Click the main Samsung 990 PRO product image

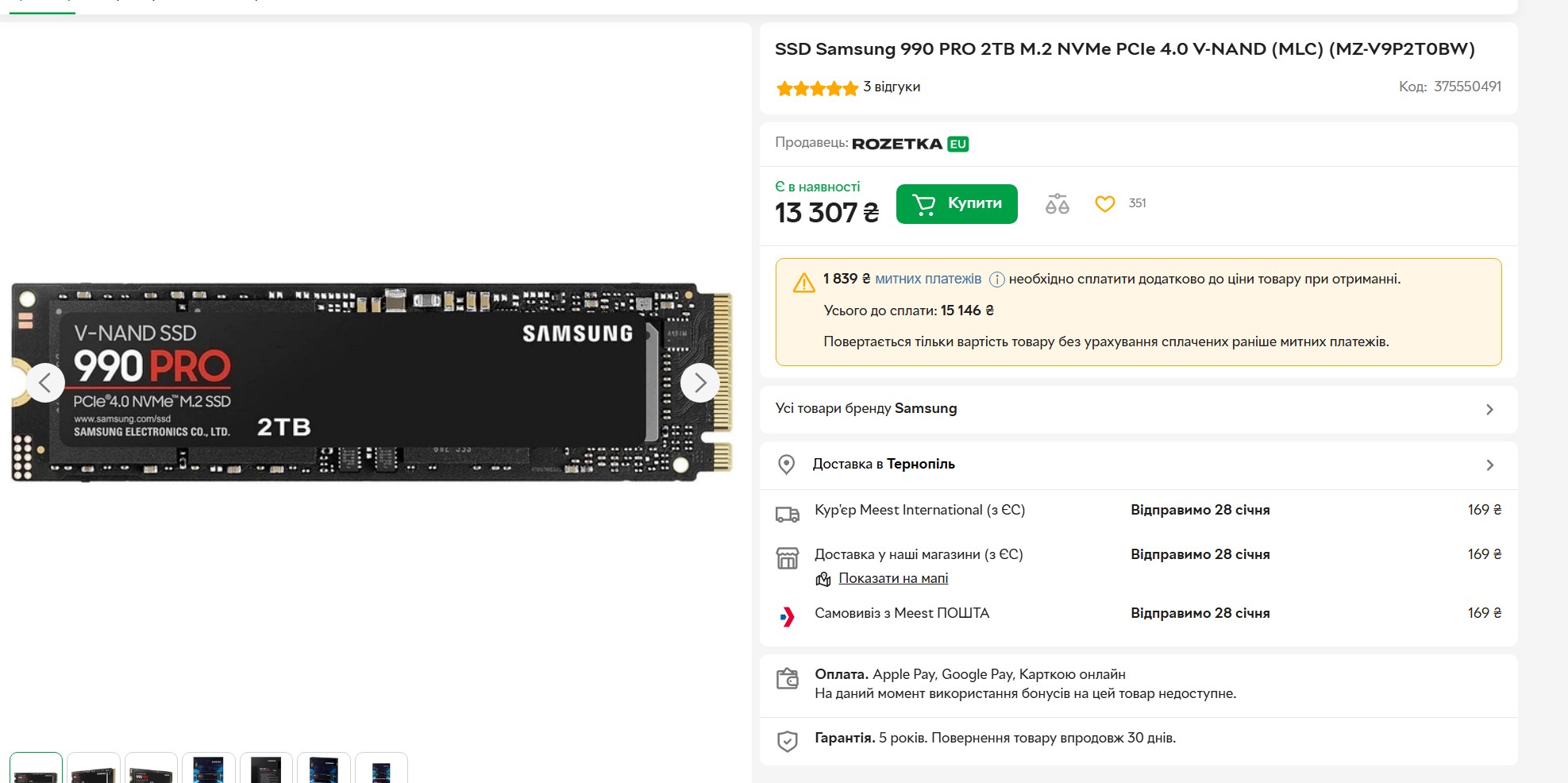[372, 382]
